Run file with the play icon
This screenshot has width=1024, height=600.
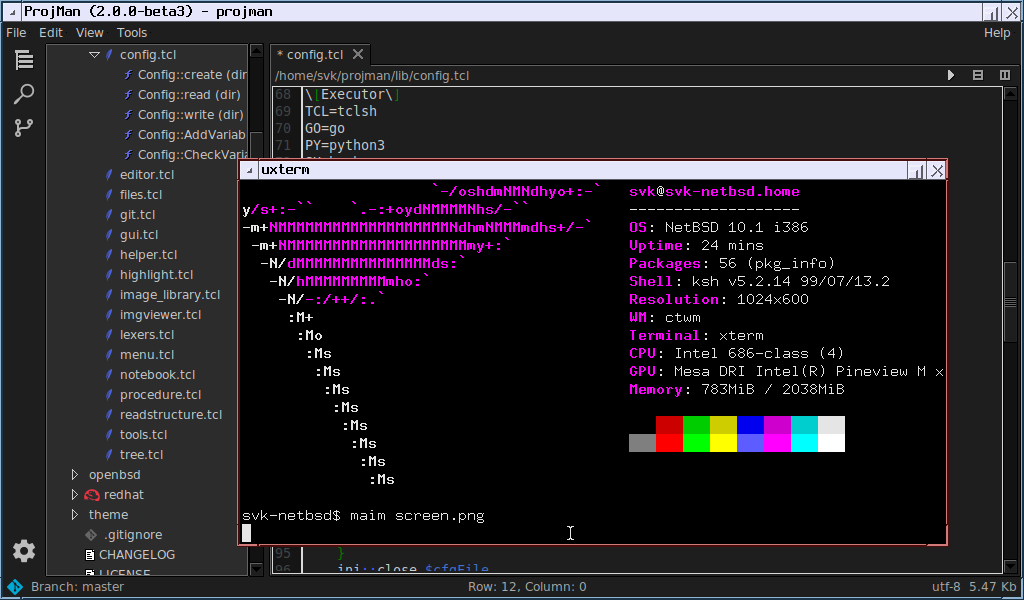pyautogui.click(x=951, y=76)
